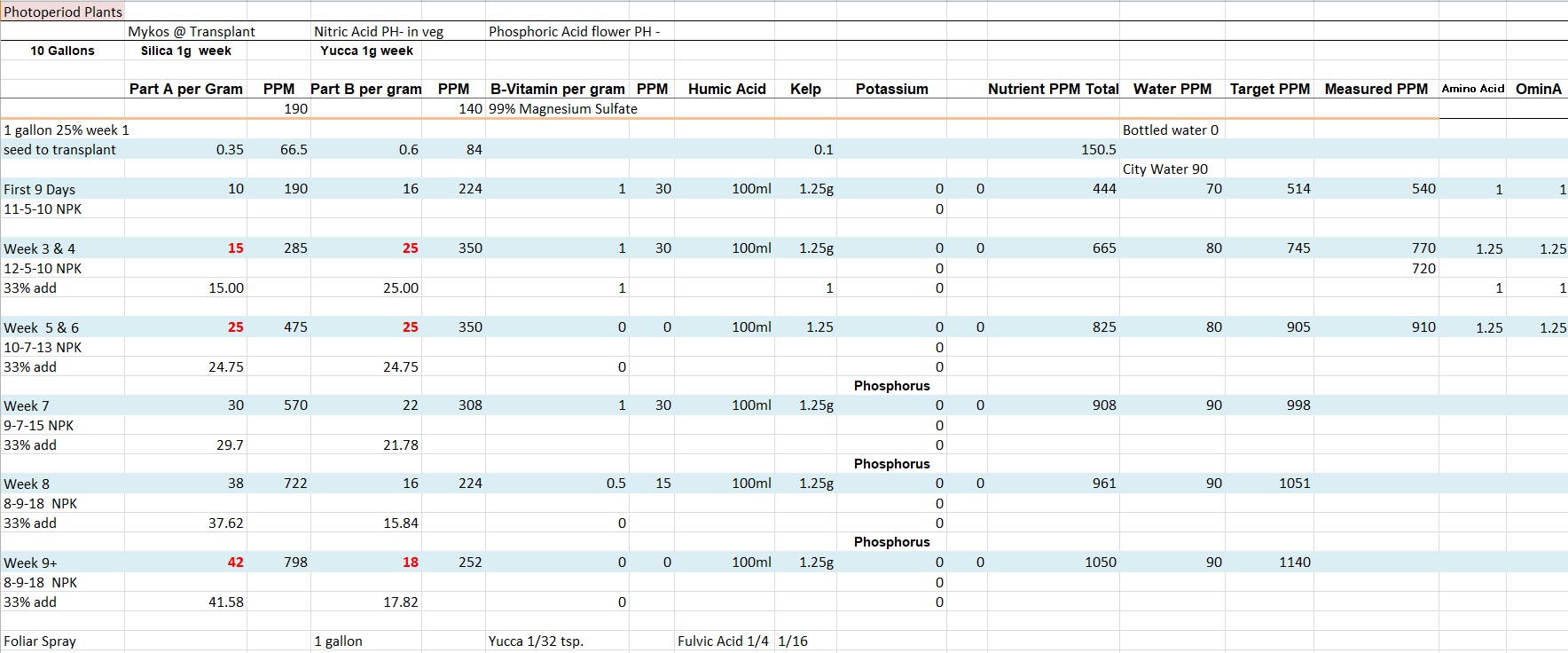Click the 'B-Vitamin per gram' header
1568x653 pixels.
click(x=558, y=89)
